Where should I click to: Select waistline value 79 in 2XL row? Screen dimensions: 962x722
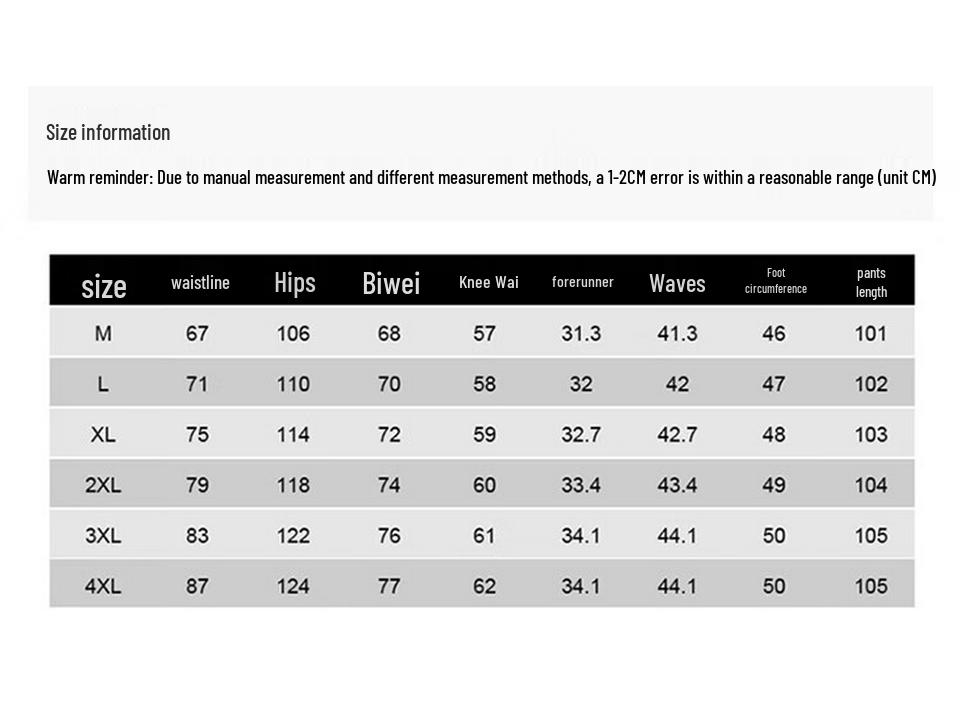(x=197, y=485)
